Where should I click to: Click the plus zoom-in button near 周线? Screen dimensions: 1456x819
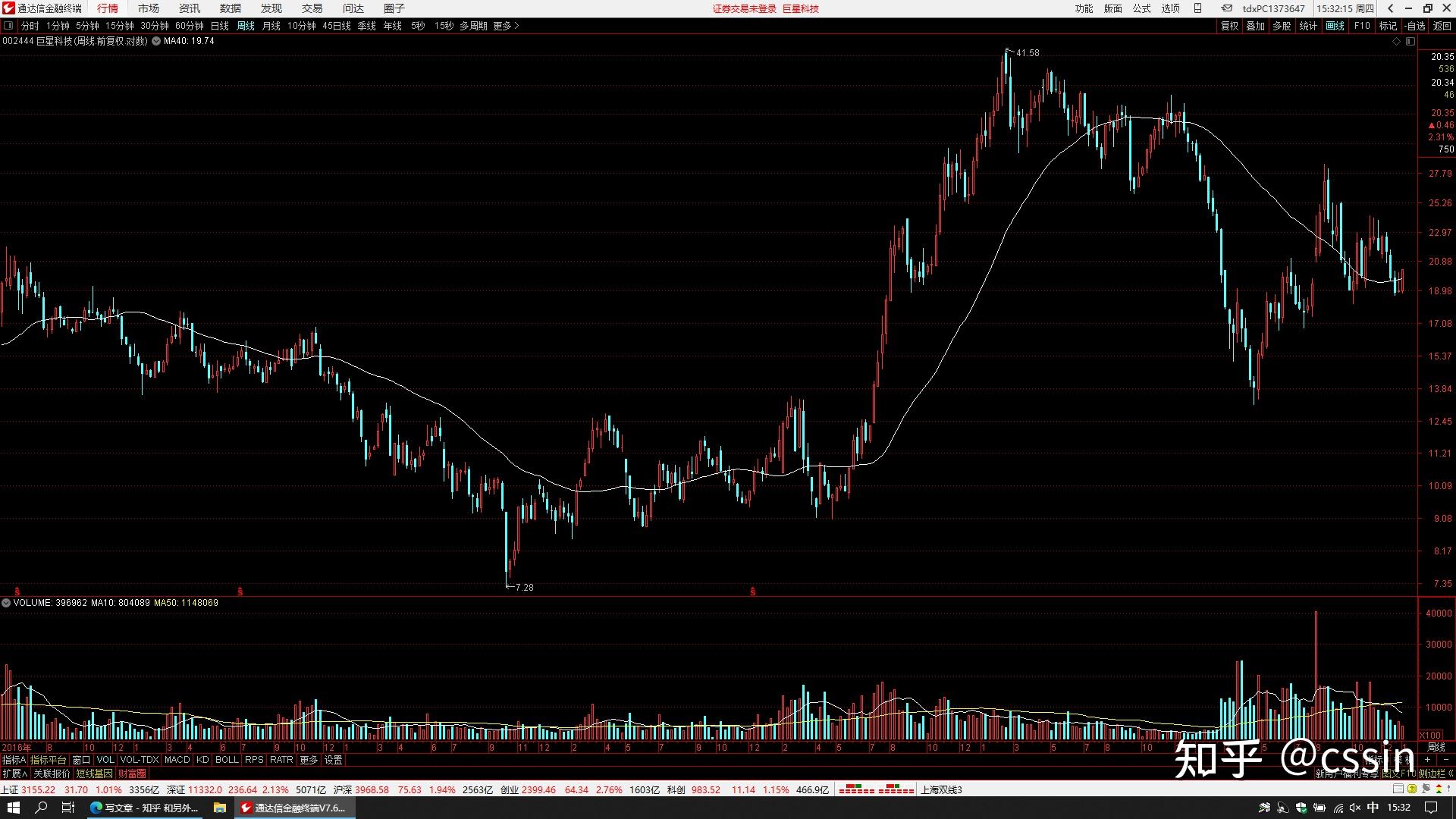(x=1427, y=759)
